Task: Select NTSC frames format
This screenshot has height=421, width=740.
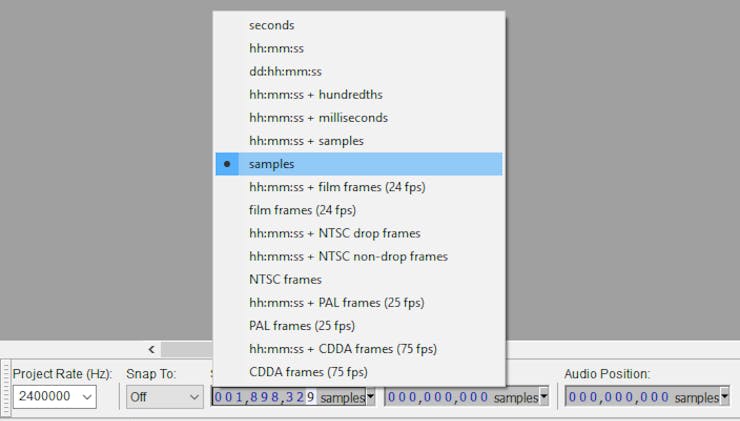Action: 359,279
